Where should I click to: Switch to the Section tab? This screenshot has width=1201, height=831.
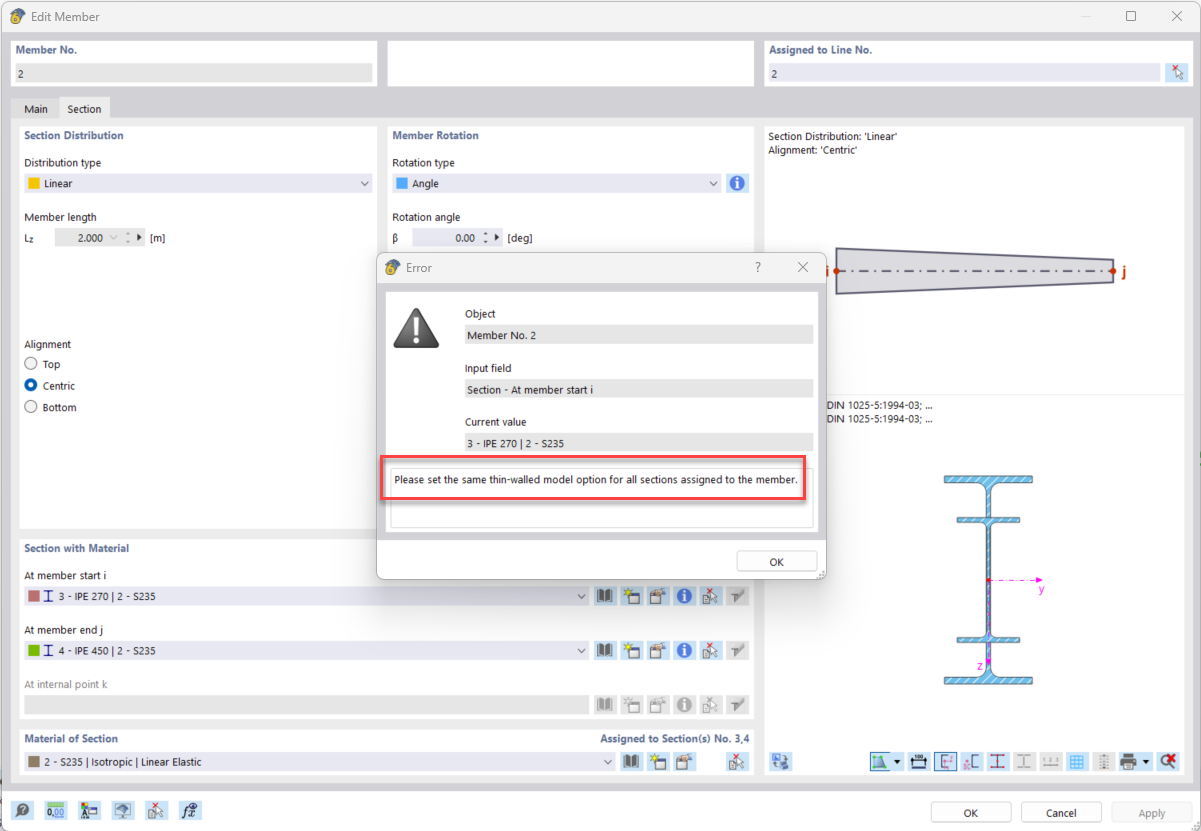tap(84, 108)
